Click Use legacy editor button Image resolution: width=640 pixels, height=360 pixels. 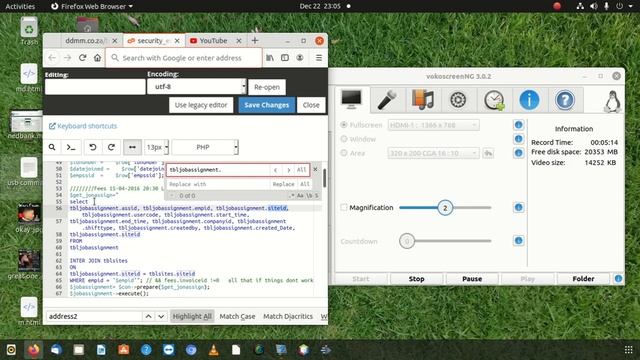(x=201, y=105)
